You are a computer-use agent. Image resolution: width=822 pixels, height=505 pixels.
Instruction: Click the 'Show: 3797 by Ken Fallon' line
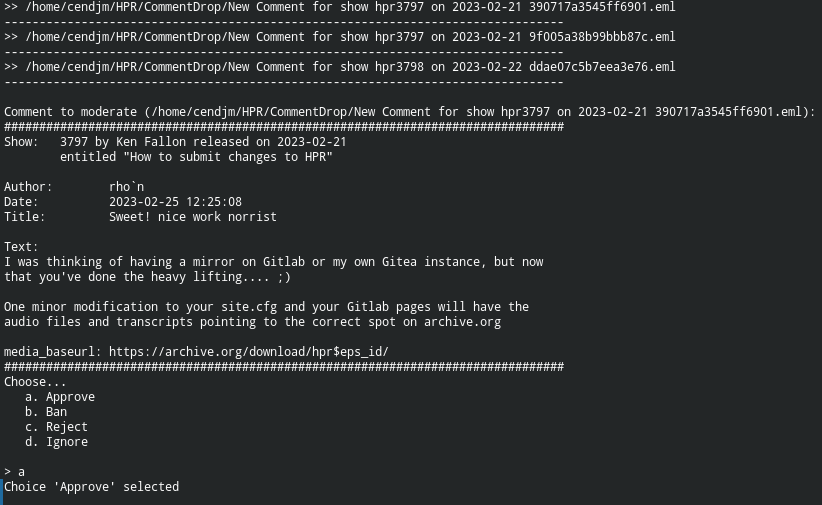pyautogui.click(x=175, y=142)
